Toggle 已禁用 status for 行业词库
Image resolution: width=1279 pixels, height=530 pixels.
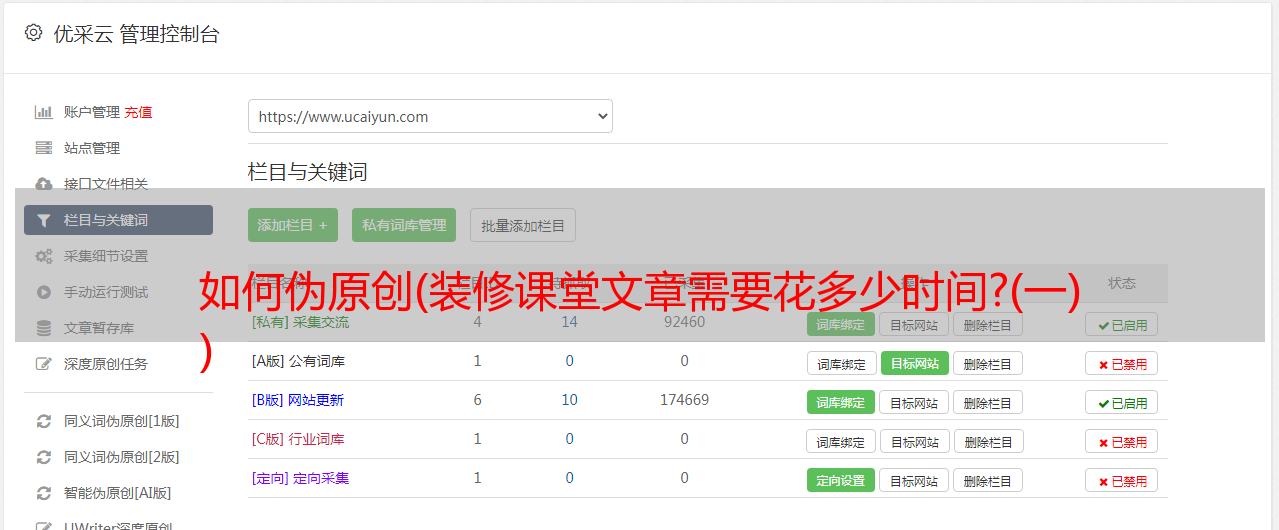point(1122,441)
